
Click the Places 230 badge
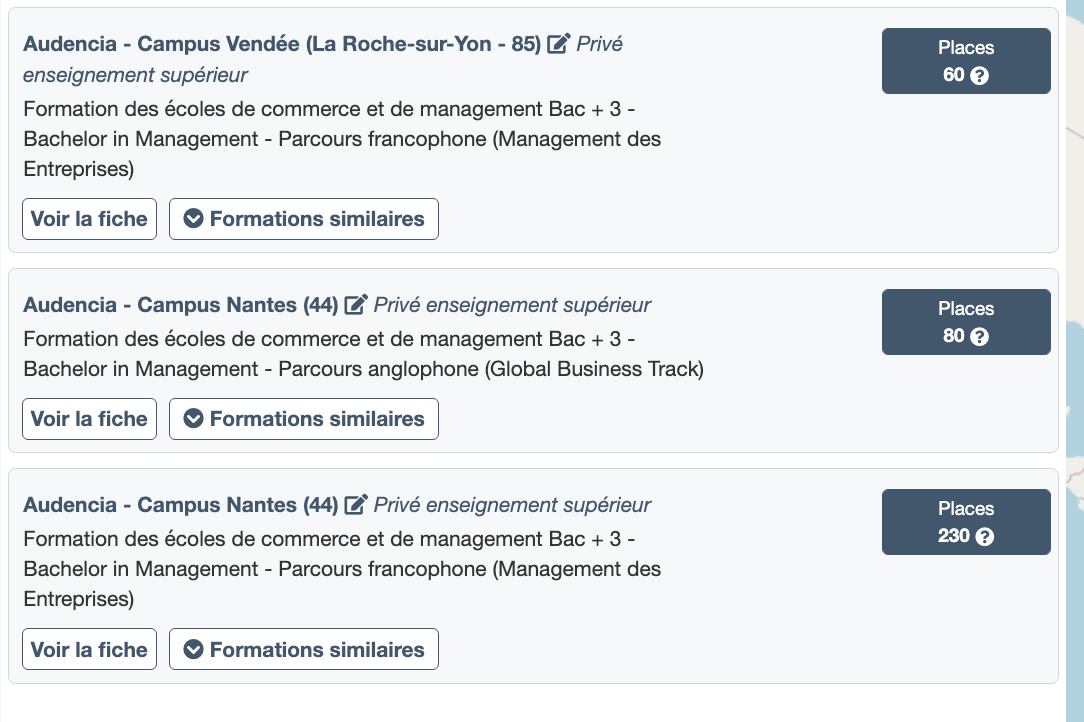coord(966,522)
